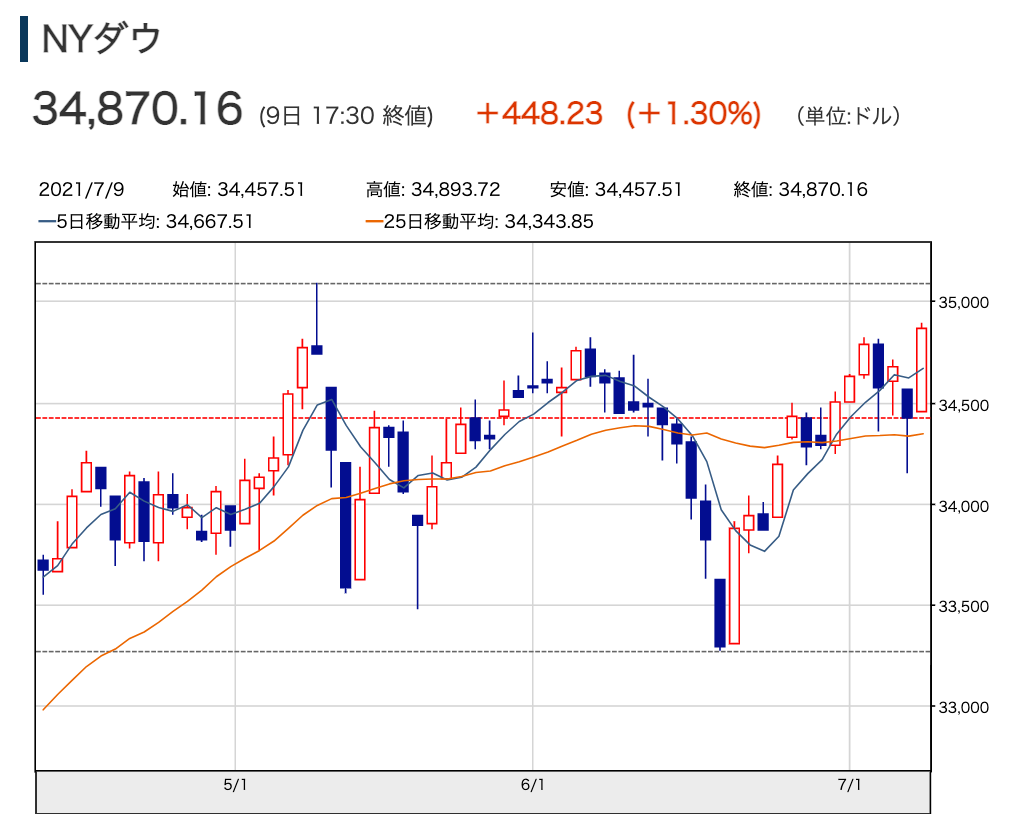Click the current price 34,870.16

click(138, 108)
